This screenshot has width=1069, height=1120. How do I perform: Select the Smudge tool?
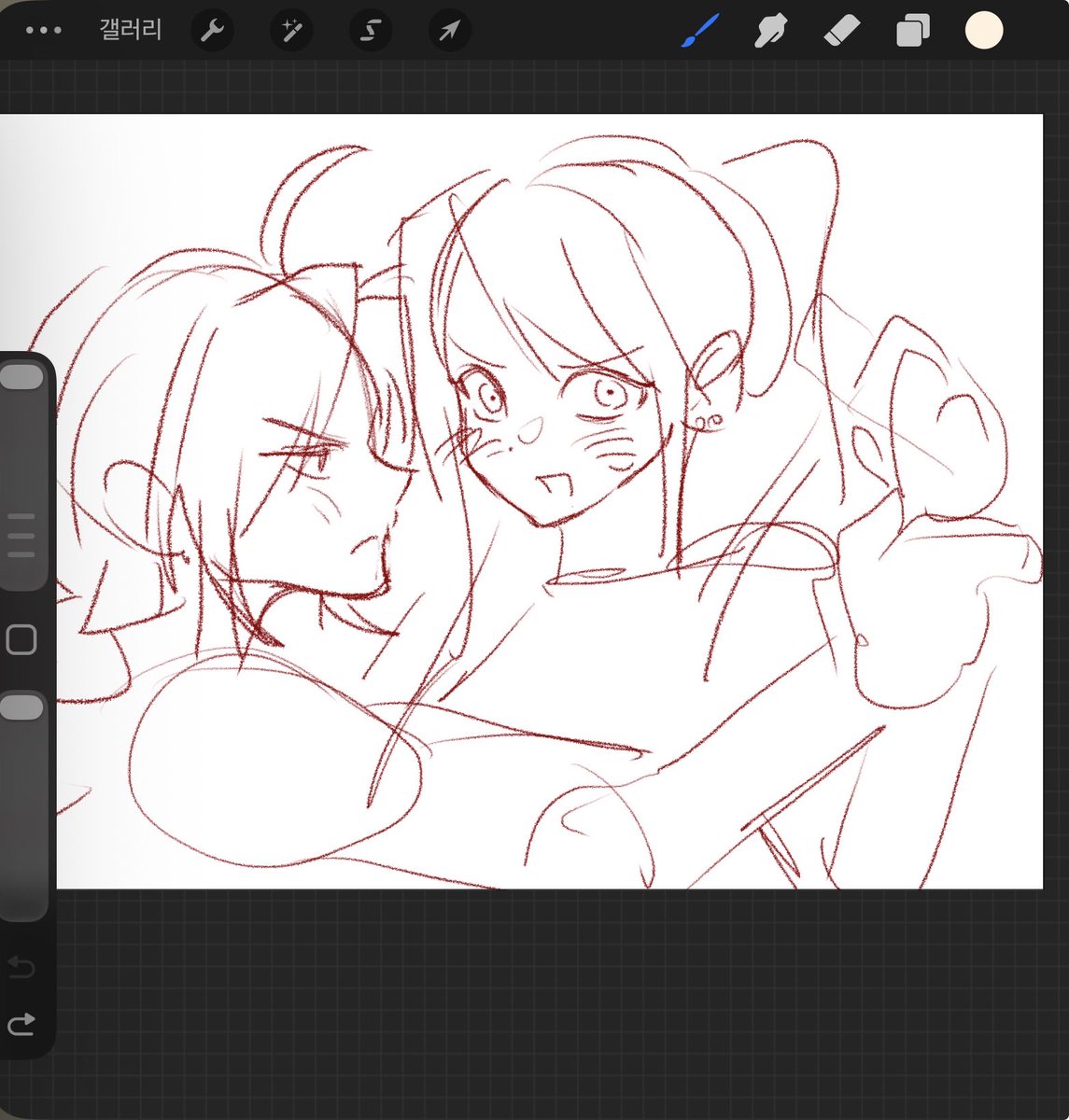(770, 31)
